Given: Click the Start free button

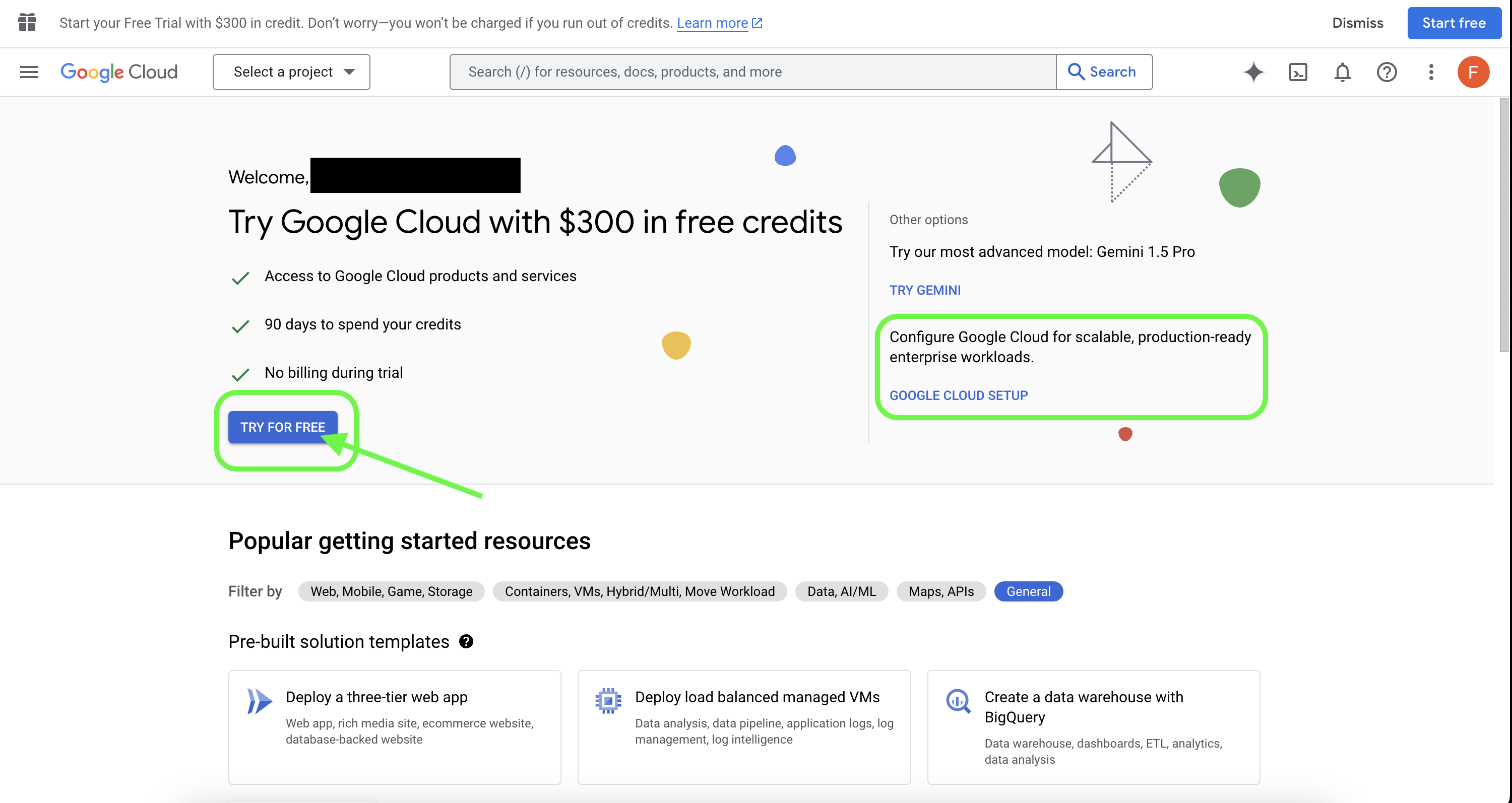Looking at the screenshot, I should [1454, 23].
